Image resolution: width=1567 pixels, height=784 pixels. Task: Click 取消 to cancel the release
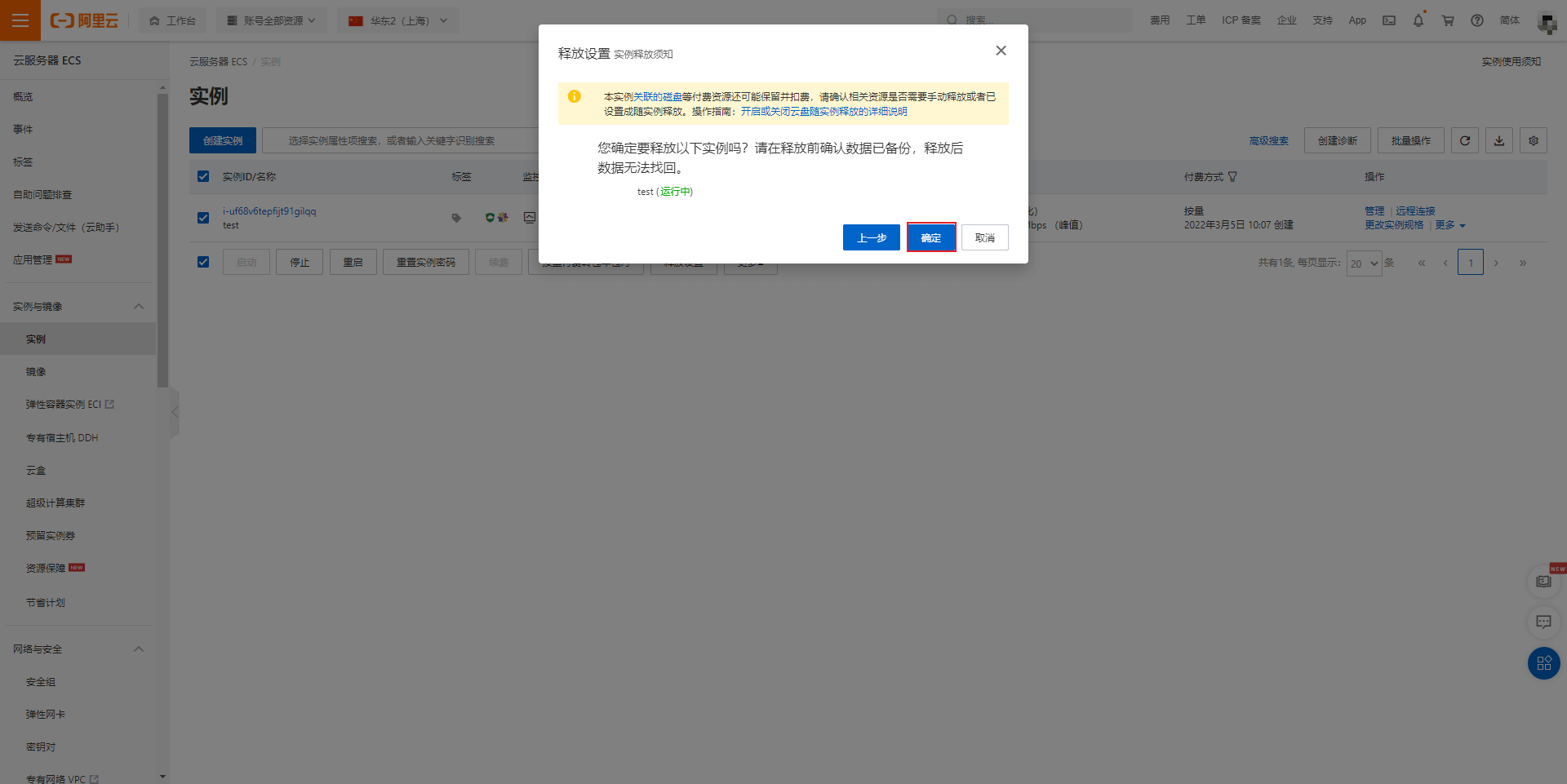pos(985,237)
